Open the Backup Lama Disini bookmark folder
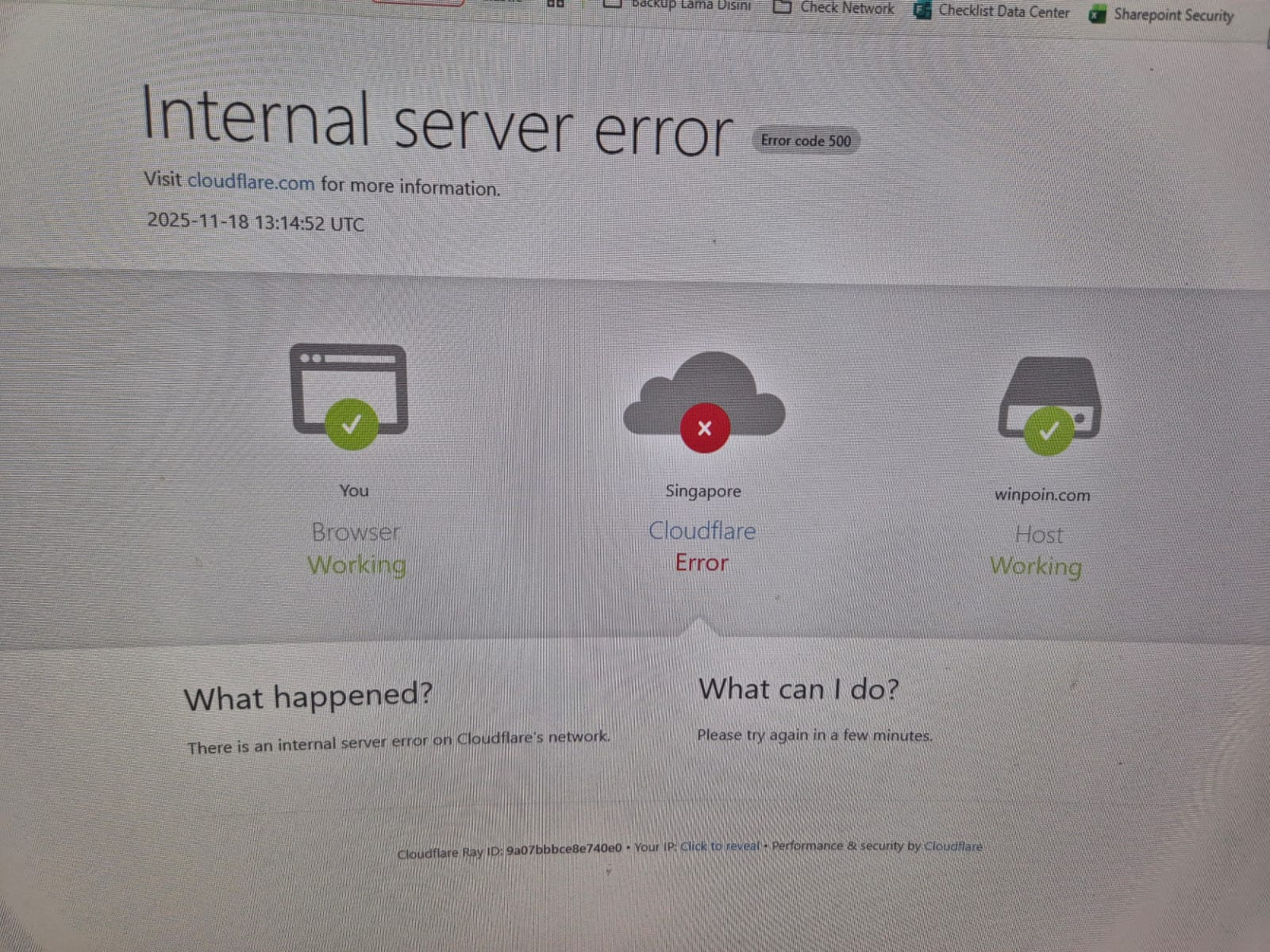The height and width of the screenshot is (952, 1270). tap(677, 5)
